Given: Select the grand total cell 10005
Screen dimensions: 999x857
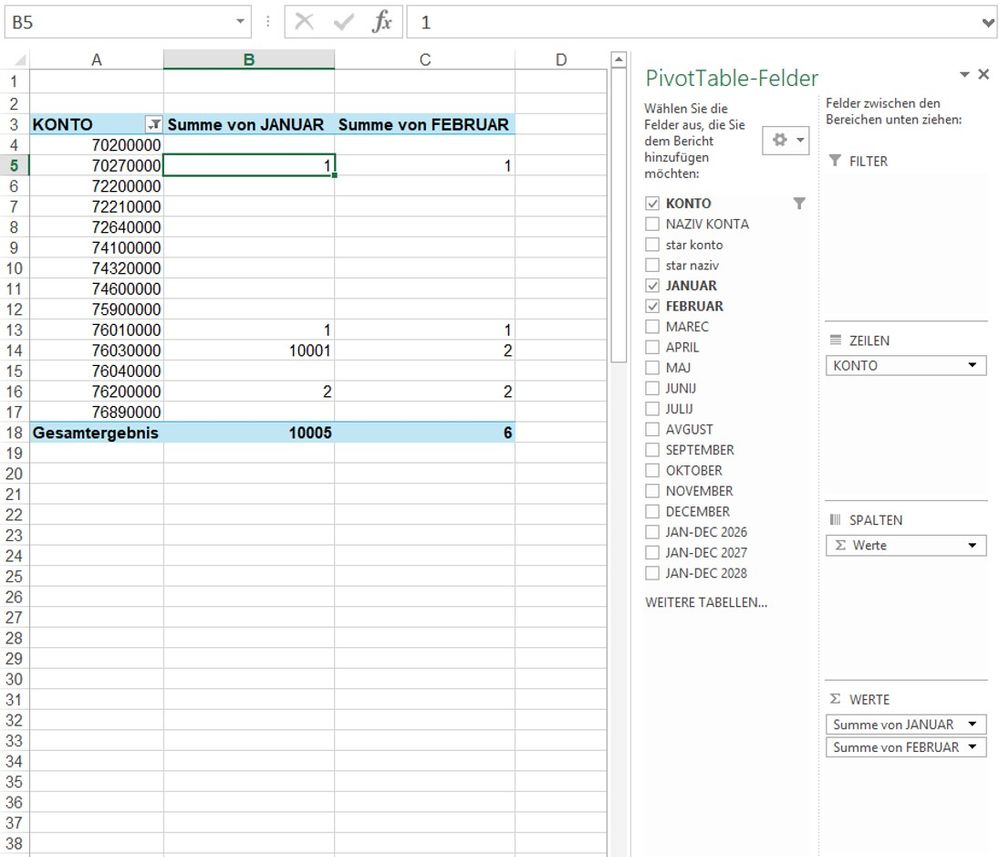Looking at the screenshot, I should (248, 433).
